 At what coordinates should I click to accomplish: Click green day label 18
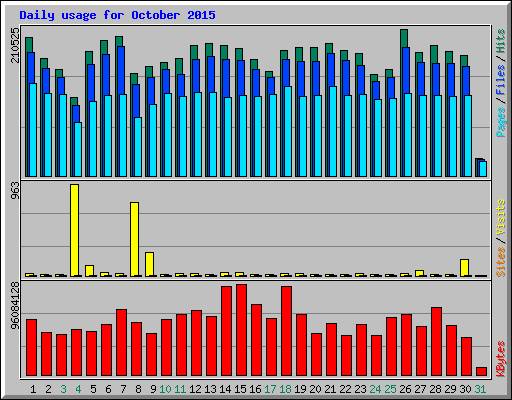click(285, 389)
